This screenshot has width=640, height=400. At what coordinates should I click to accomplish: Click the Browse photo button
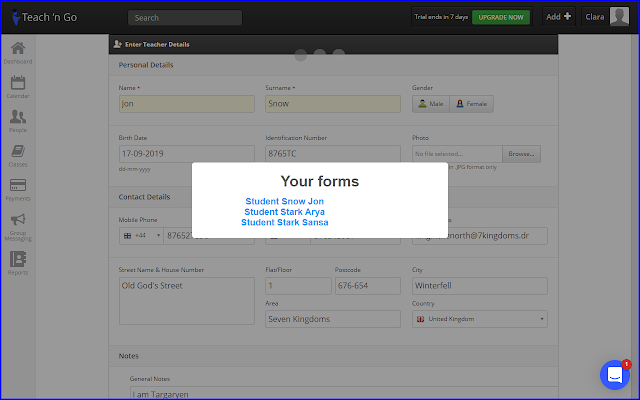pyautogui.click(x=520, y=154)
